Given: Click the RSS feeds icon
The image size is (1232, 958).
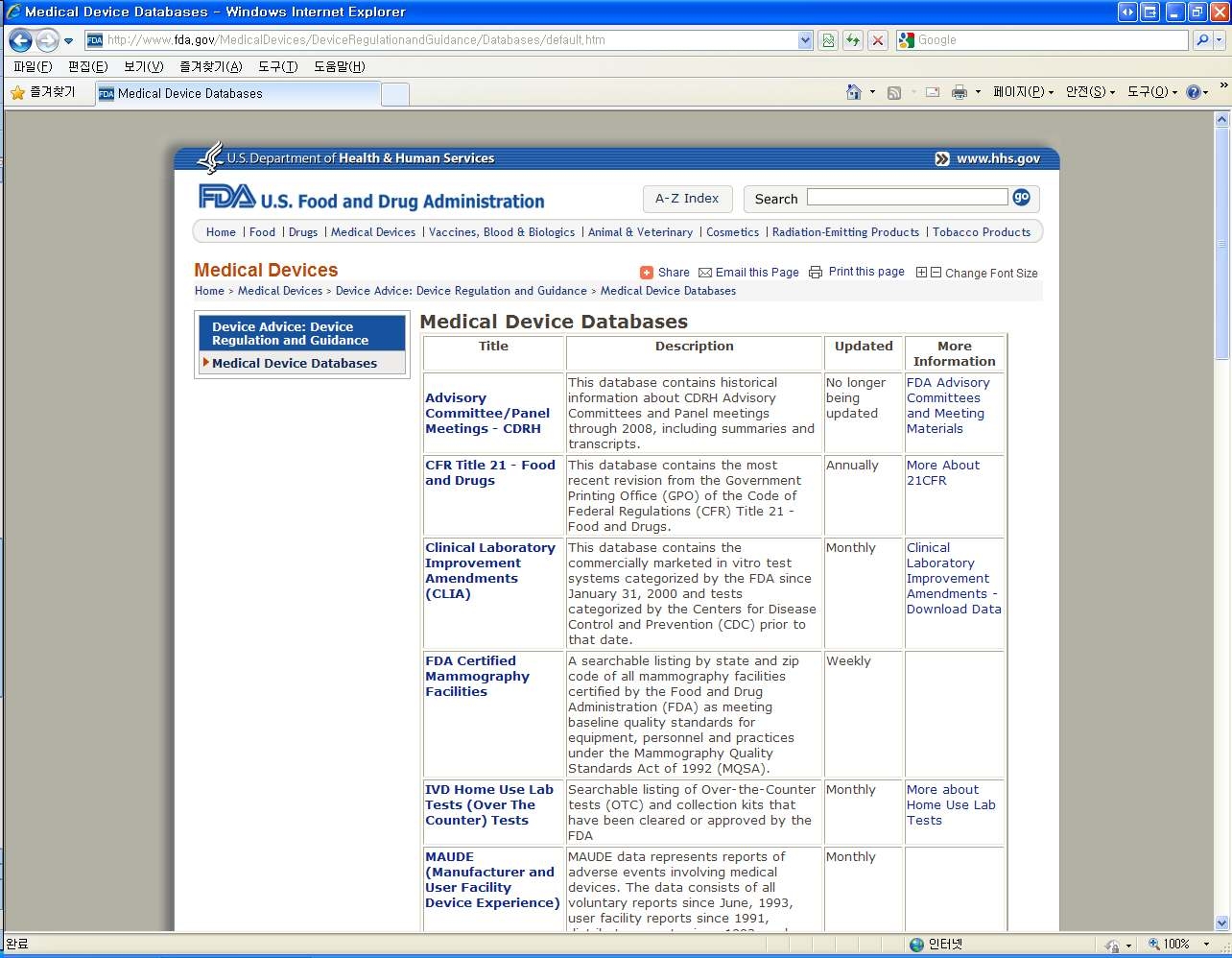Looking at the screenshot, I should (894, 93).
